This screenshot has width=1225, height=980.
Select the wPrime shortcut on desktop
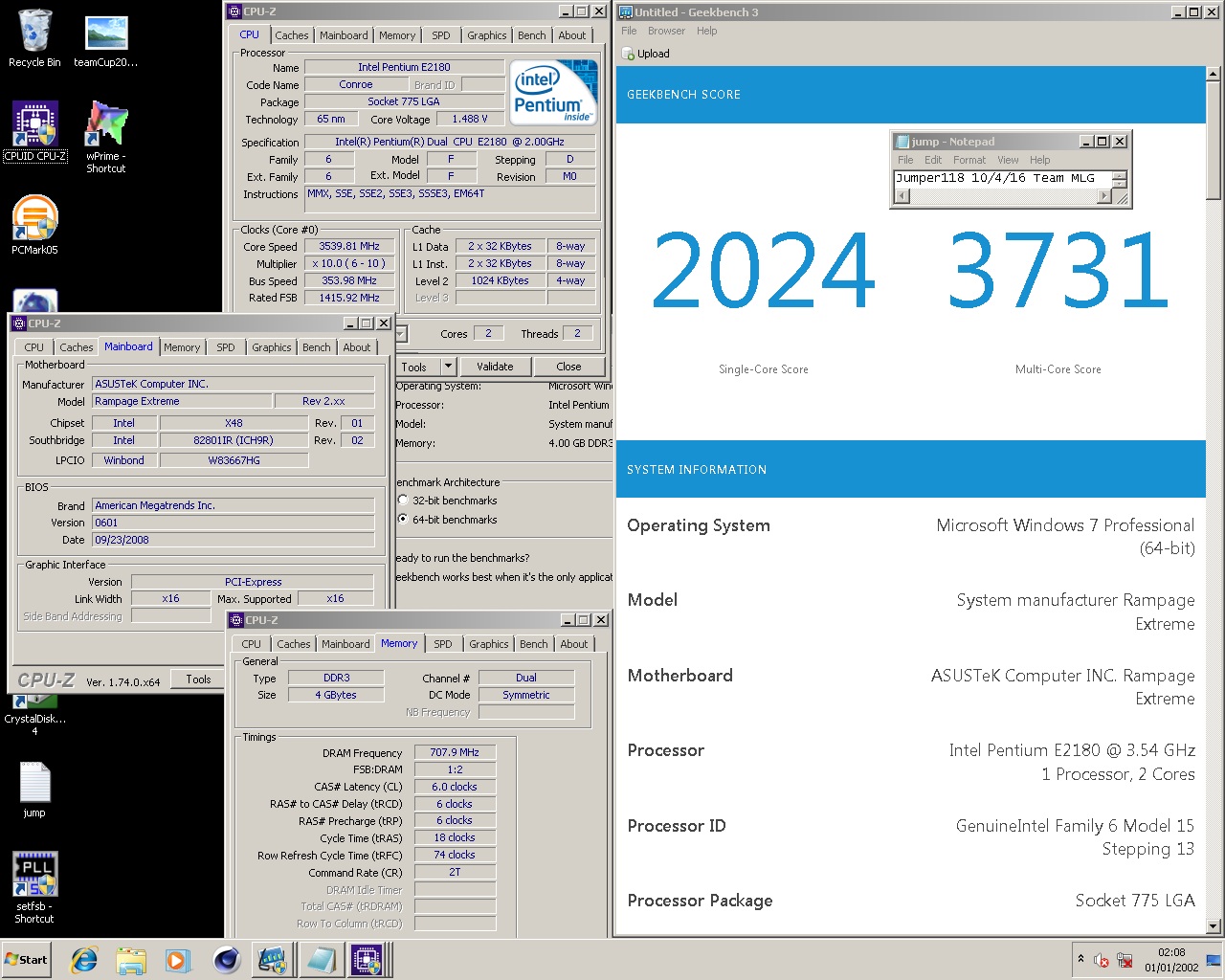coord(106,136)
